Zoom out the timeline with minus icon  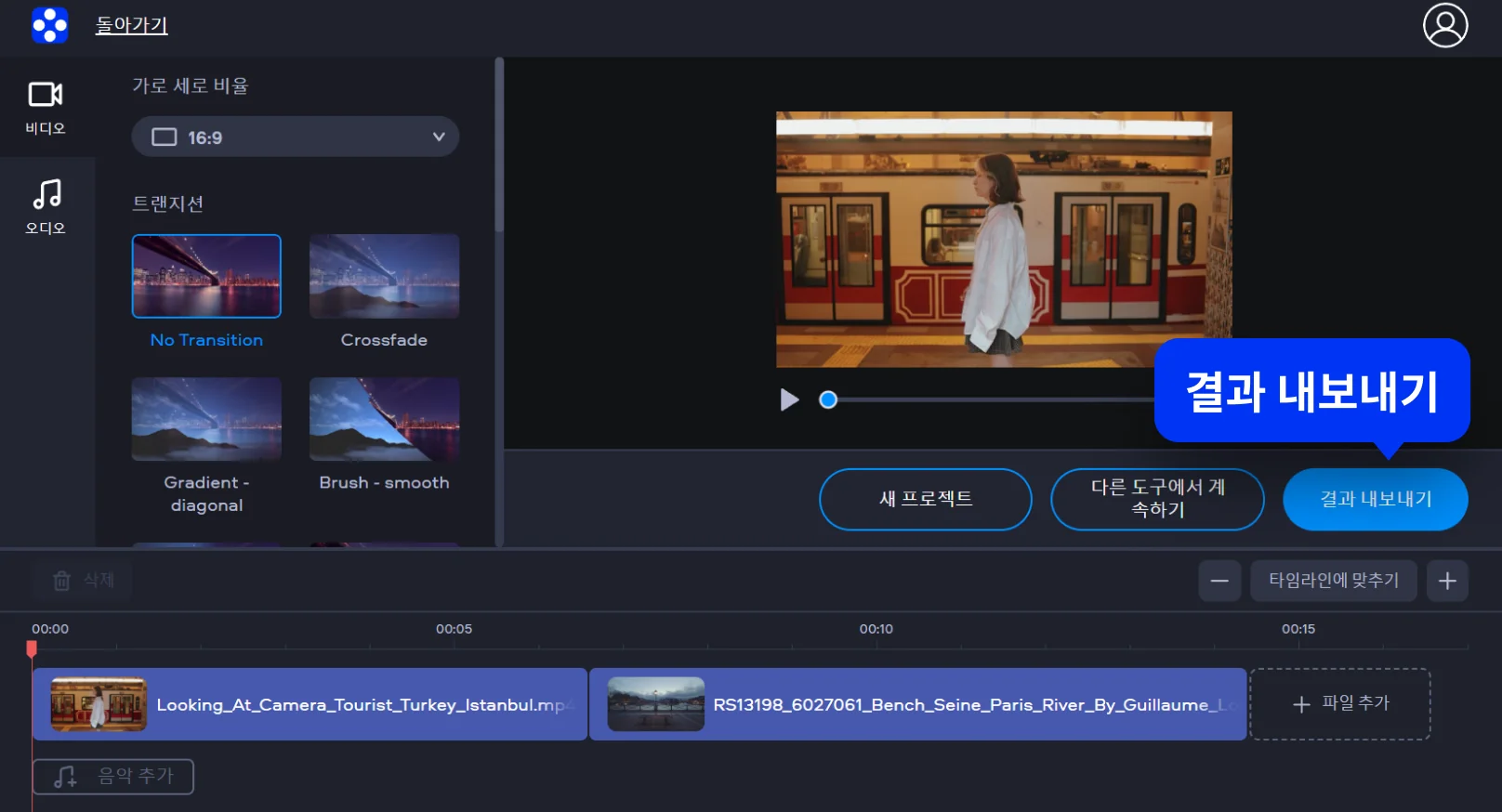pyautogui.click(x=1219, y=581)
